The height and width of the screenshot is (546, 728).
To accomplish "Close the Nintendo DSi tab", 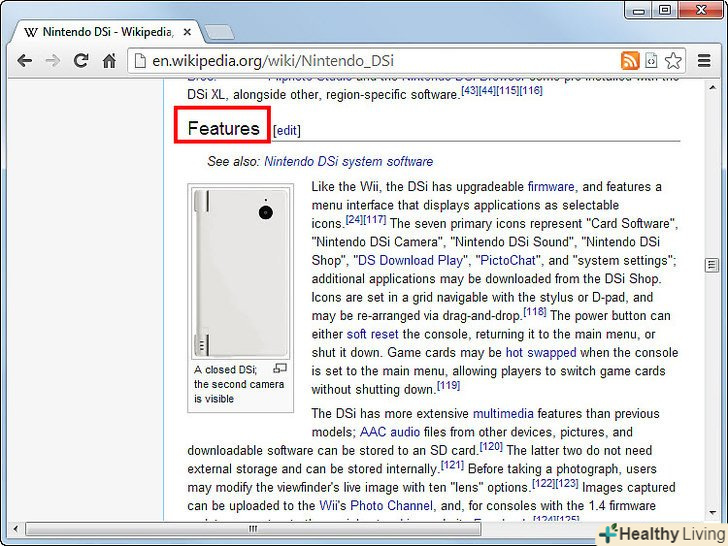I will [187, 32].
